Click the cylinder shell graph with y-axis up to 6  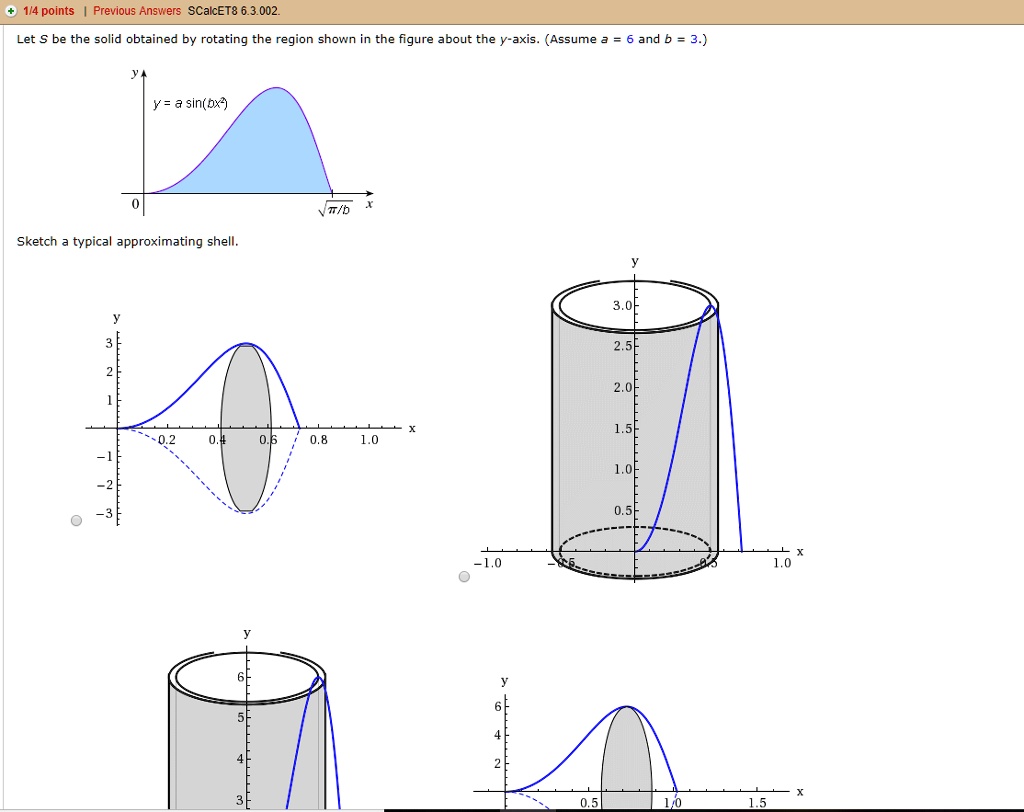[x=248, y=719]
